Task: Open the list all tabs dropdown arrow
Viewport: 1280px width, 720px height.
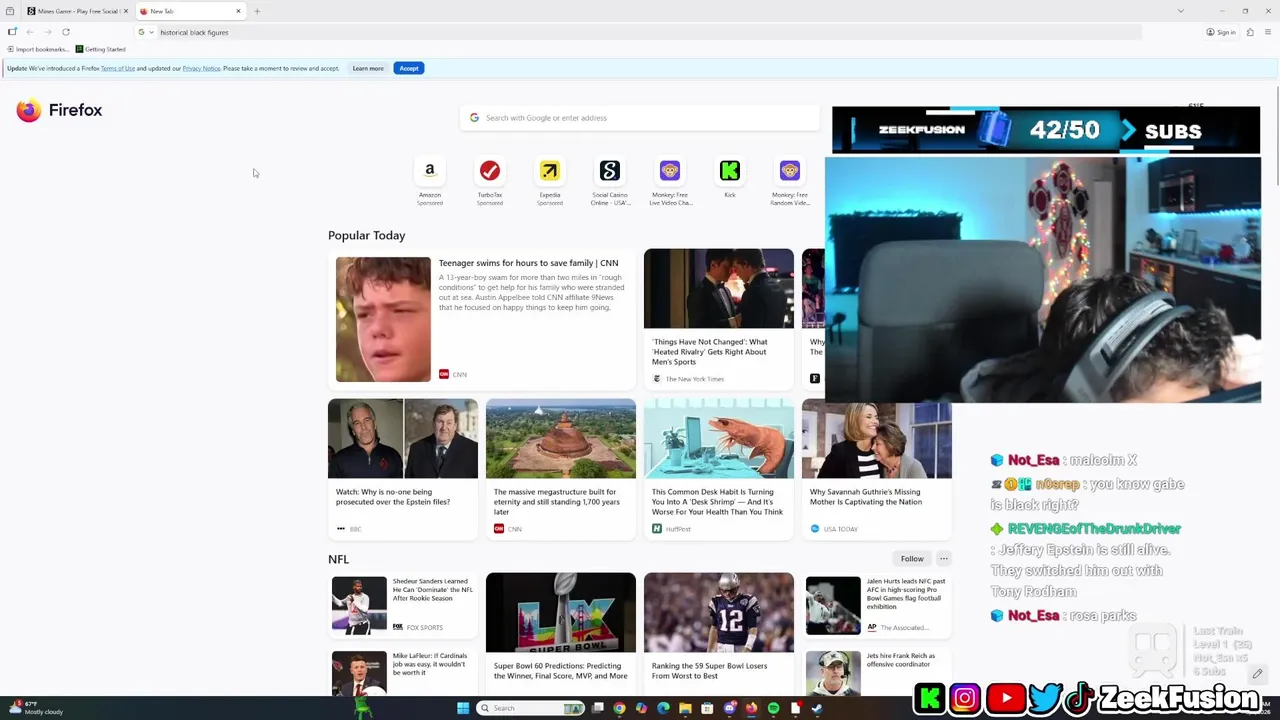Action: 1180,11
